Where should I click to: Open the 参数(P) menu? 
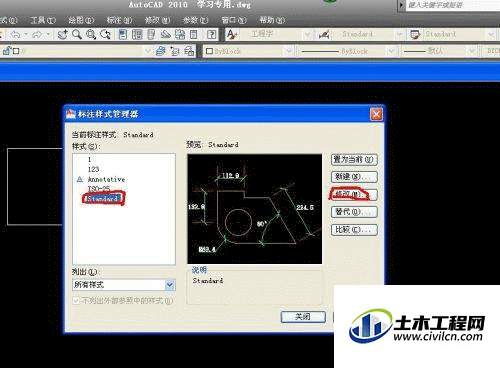pos(195,20)
